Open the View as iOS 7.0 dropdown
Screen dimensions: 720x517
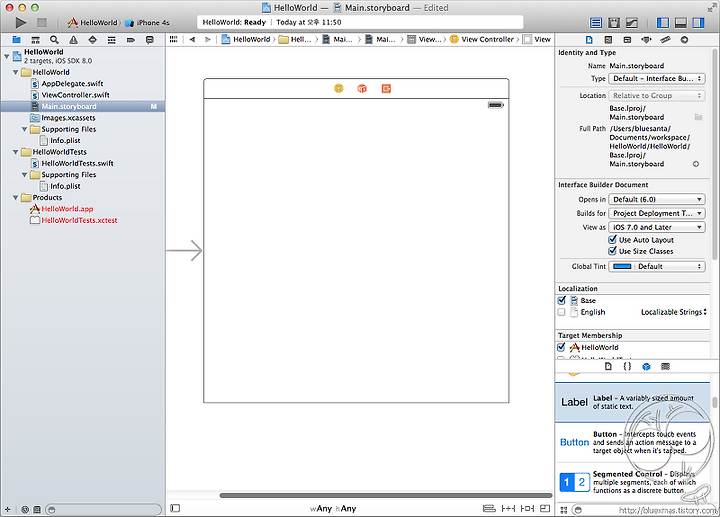(x=657, y=227)
